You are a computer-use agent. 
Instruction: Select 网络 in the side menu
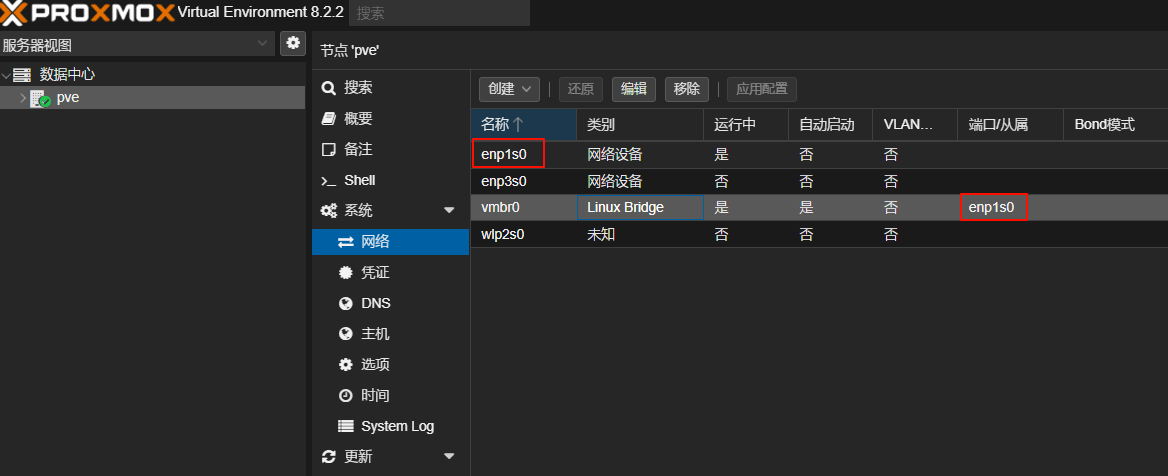[375, 242]
